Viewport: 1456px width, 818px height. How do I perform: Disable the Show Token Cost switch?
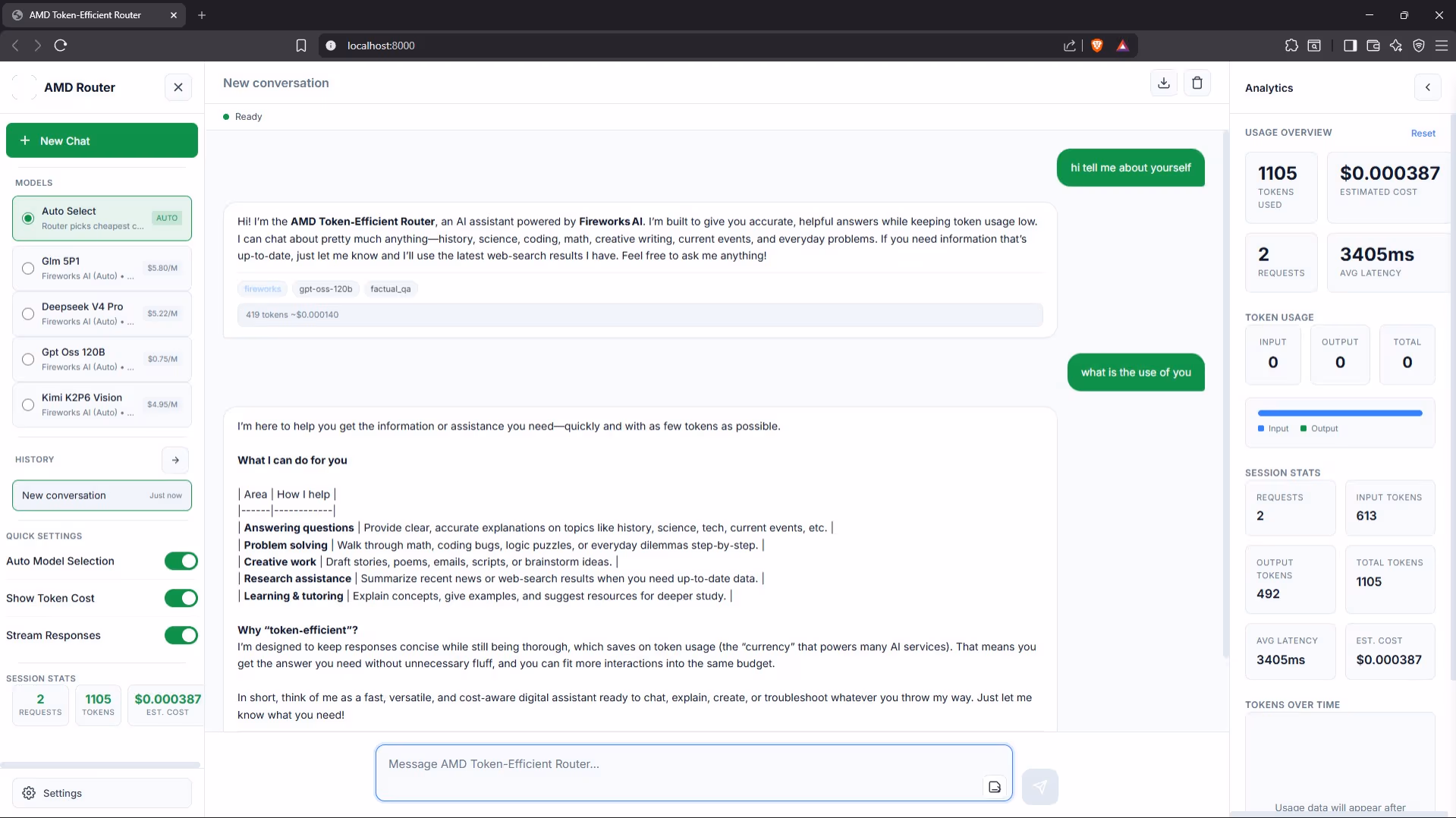[181, 598]
